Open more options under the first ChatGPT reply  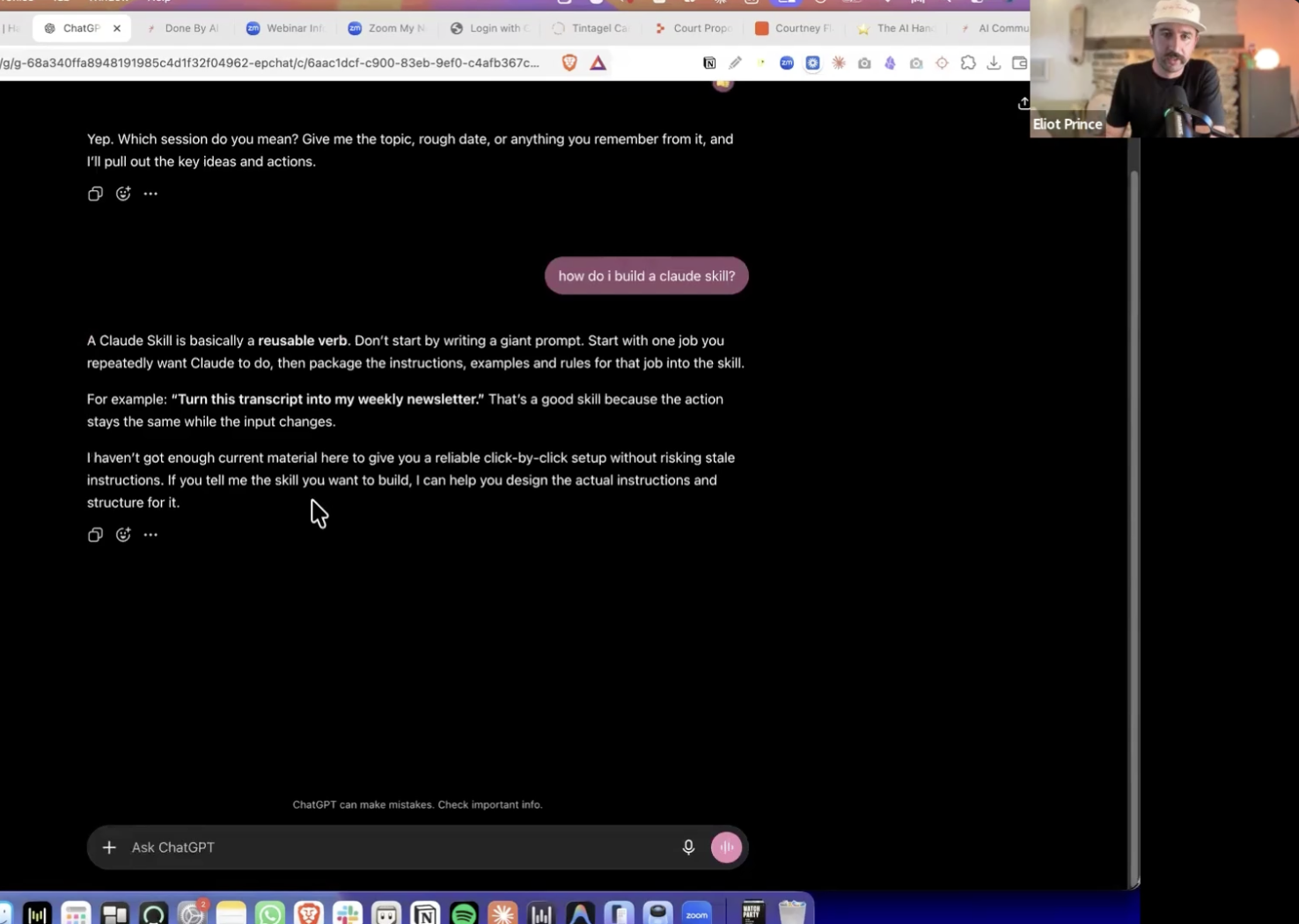[150, 194]
